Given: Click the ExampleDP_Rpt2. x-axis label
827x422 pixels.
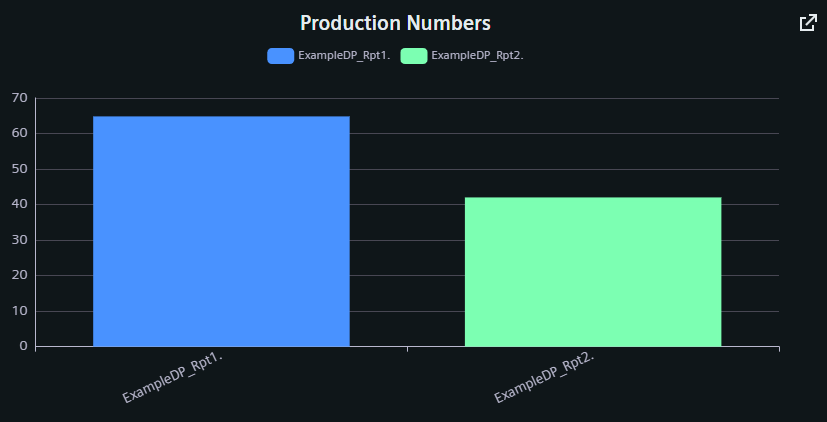Looking at the screenshot, I should (x=545, y=378).
